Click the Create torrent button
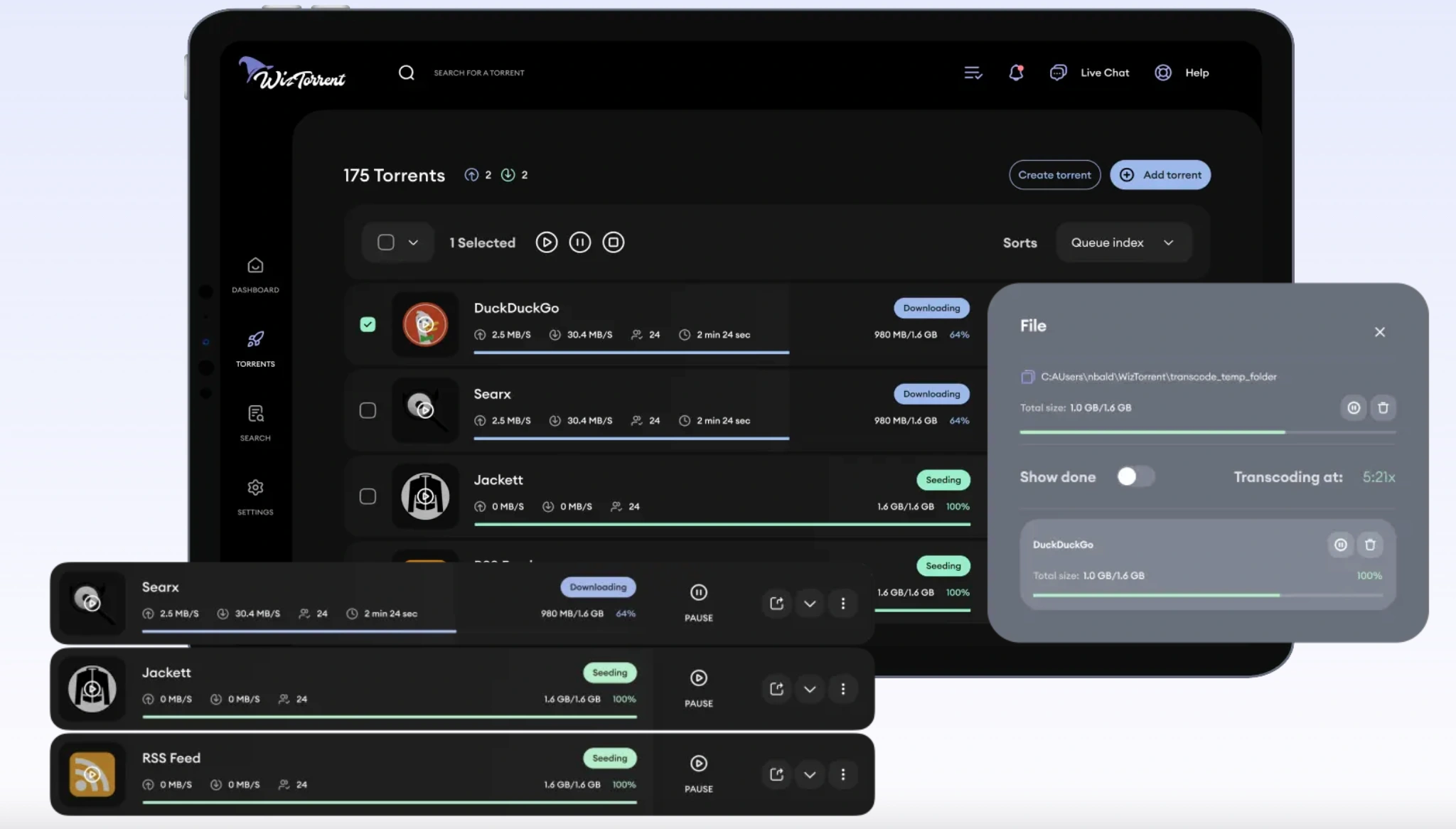The width and height of the screenshot is (1456, 829). click(1055, 175)
